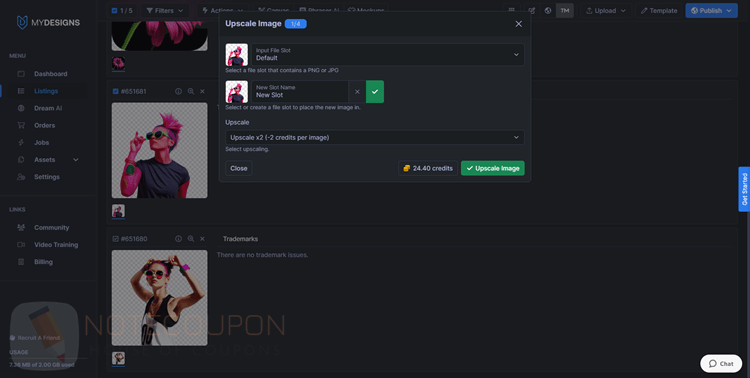Open the Community link

[x=52, y=228]
